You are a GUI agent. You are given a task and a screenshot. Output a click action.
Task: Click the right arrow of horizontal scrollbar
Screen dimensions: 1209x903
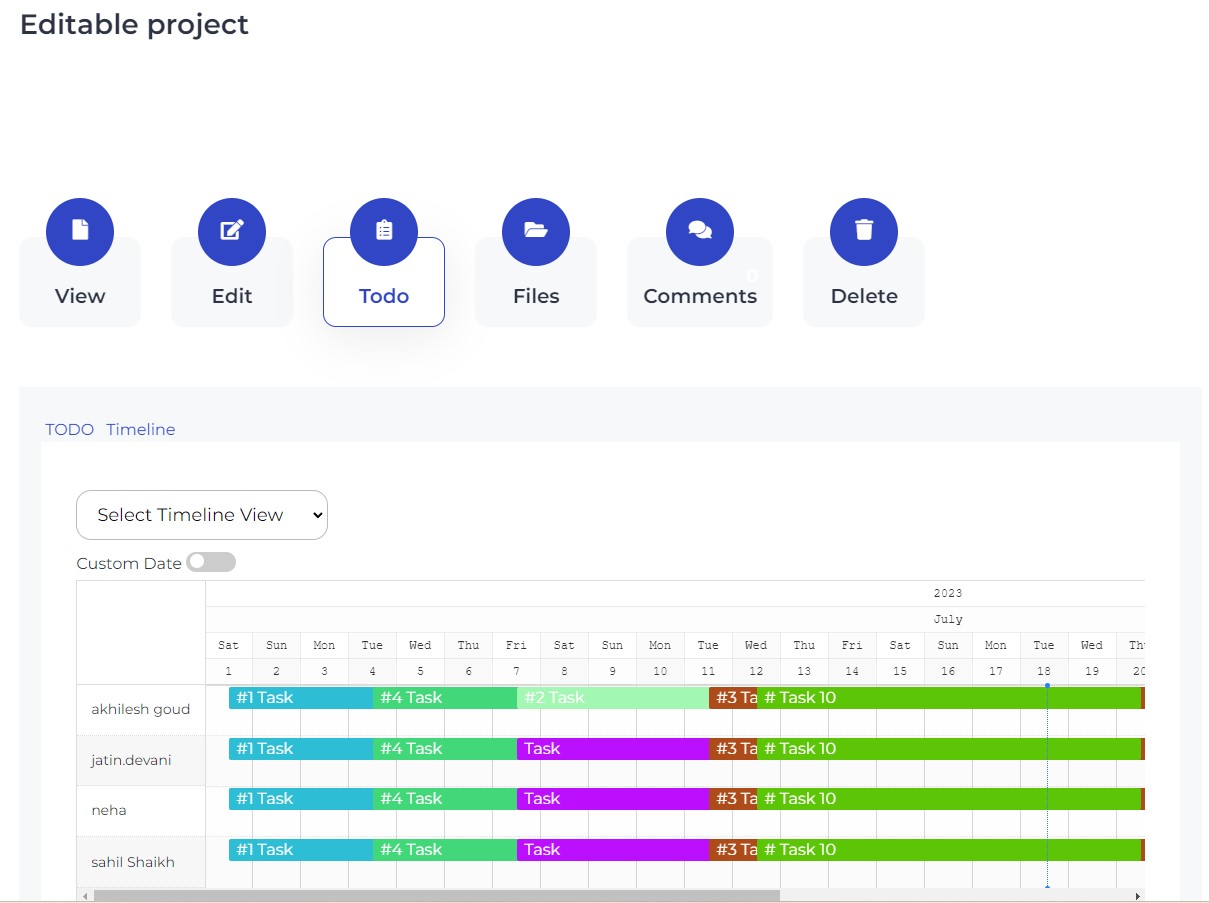pos(1137,896)
